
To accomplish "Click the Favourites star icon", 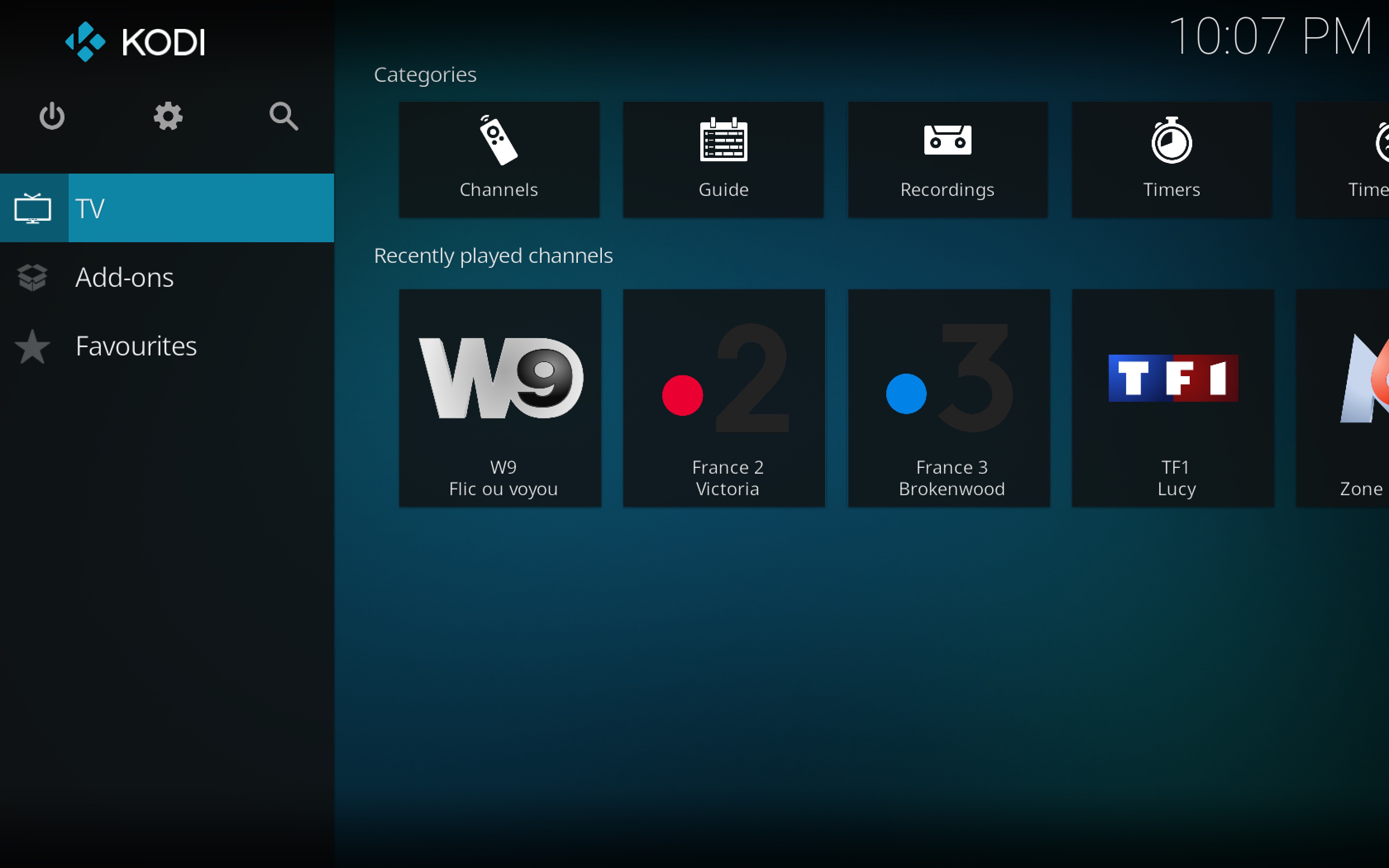I will pyautogui.click(x=32, y=347).
